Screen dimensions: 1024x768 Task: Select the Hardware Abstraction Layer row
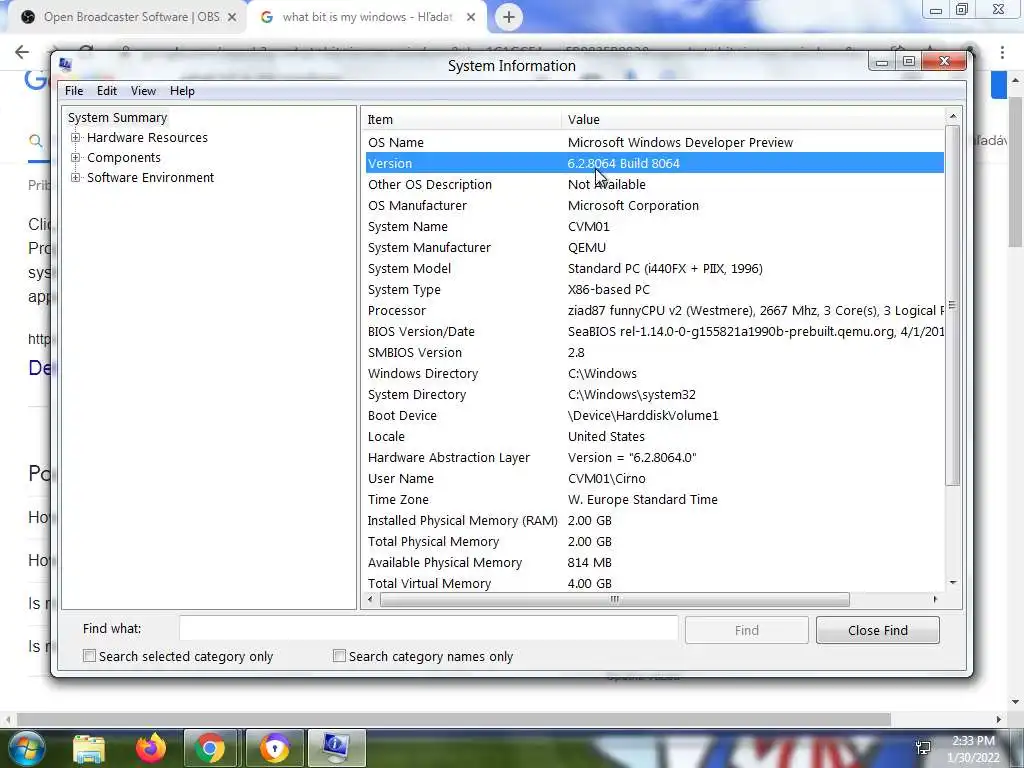click(654, 457)
